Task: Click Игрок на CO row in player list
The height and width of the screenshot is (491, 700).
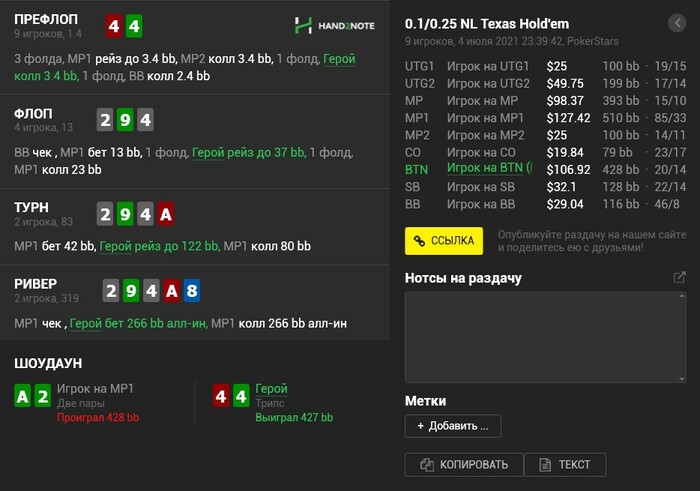Action: click(546, 153)
